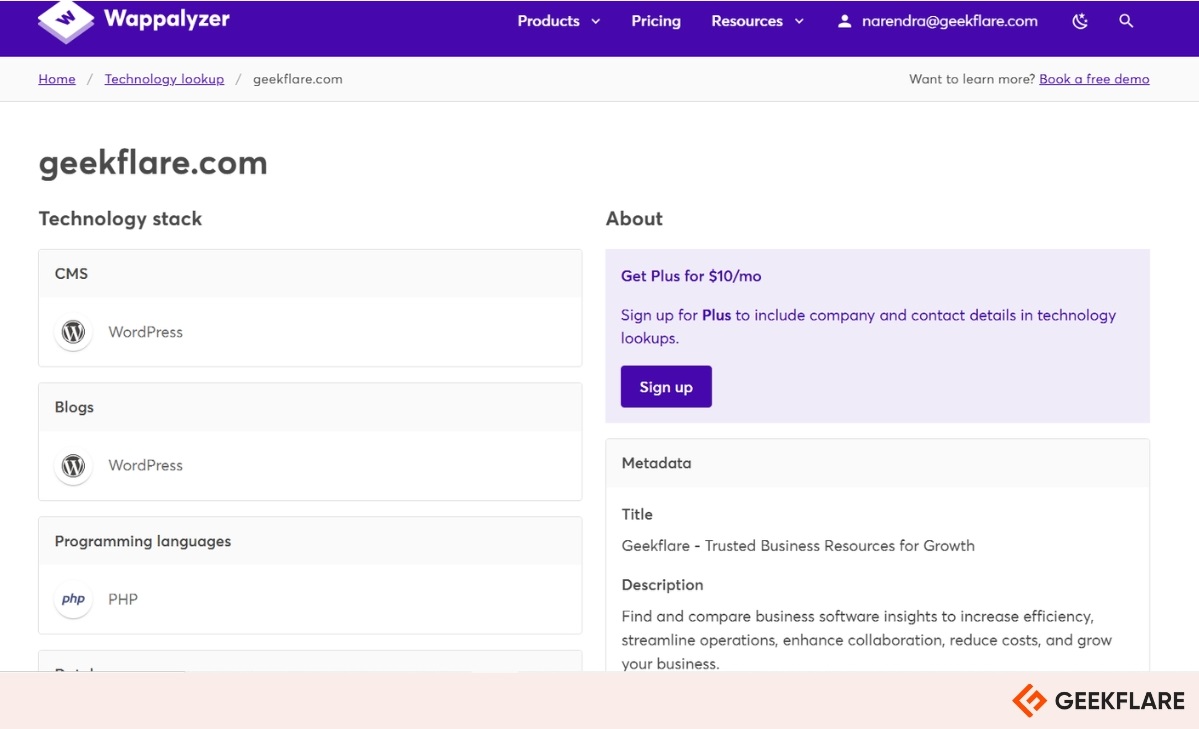This screenshot has height=729, width=1199.
Task: Click the CMS category header
Action: pos(310,274)
